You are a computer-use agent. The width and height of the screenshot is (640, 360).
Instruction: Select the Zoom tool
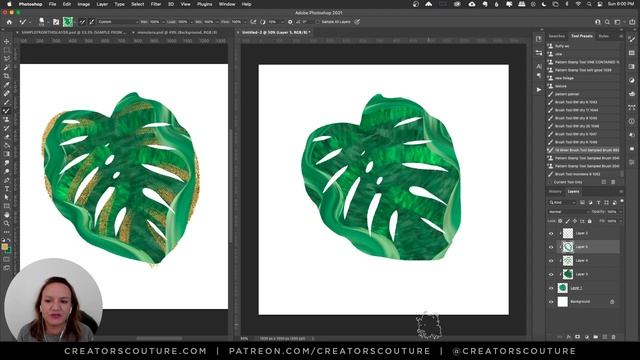click(x=7, y=223)
